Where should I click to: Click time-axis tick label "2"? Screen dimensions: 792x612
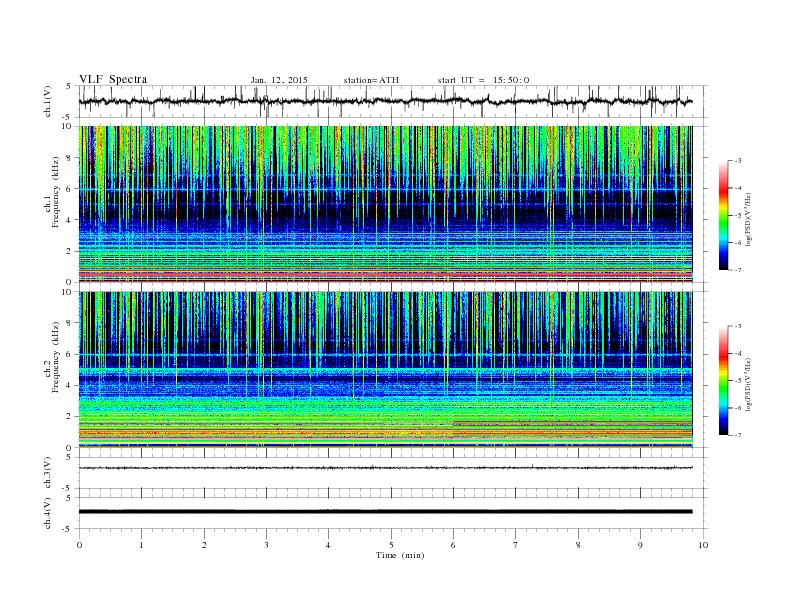(x=204, y=545)
